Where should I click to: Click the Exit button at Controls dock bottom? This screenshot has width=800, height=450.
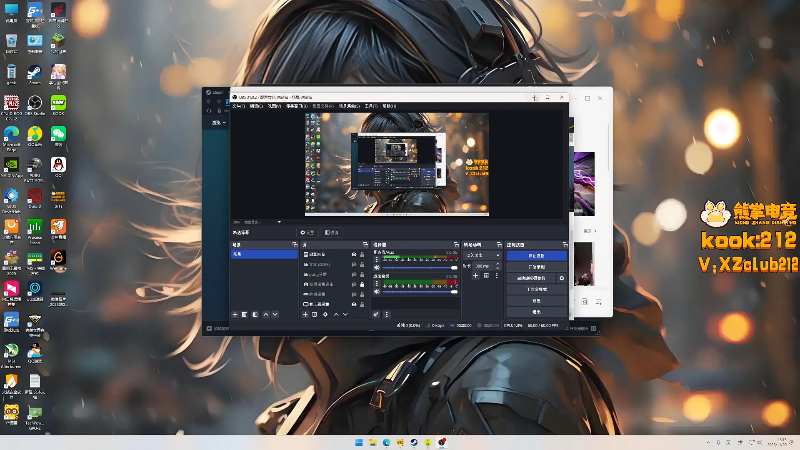click(536, 312)
